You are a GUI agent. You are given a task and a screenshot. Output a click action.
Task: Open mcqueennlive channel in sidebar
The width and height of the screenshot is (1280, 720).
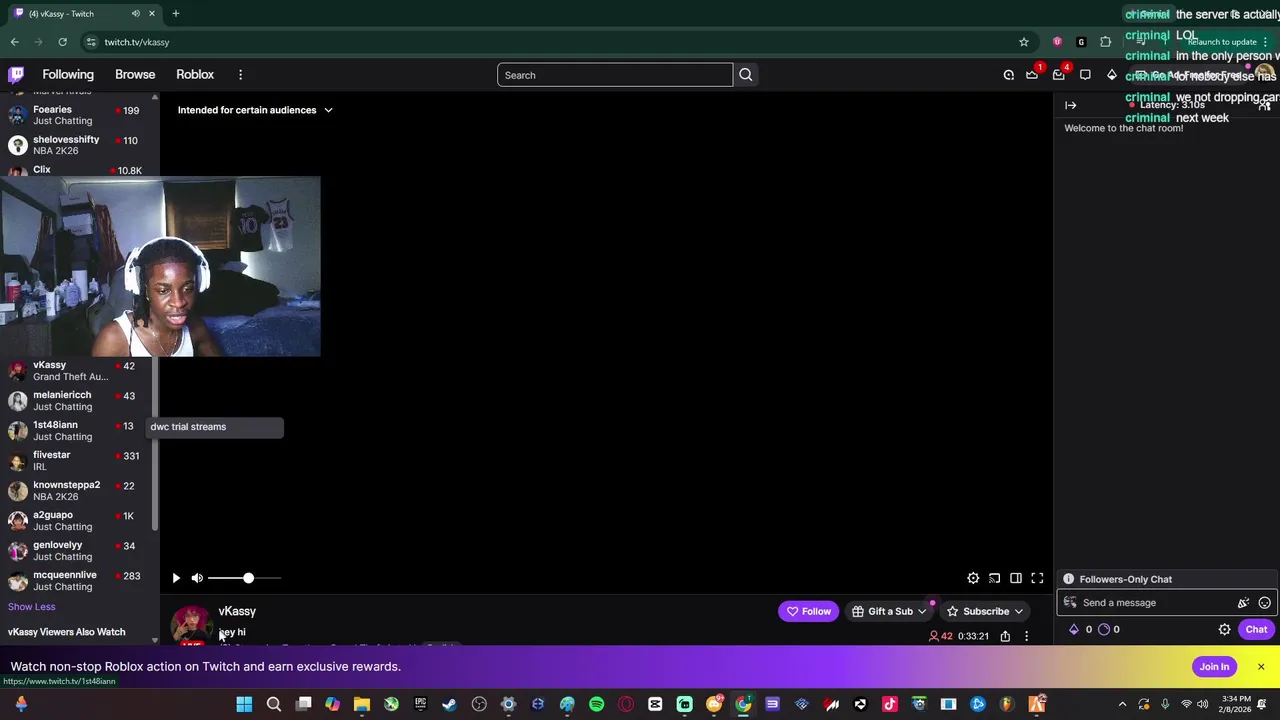[76, 581]
